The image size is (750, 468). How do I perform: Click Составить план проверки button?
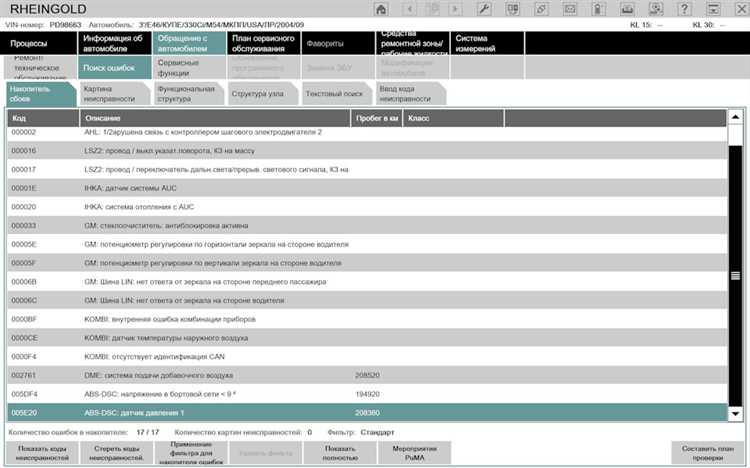tap(707, 453)
